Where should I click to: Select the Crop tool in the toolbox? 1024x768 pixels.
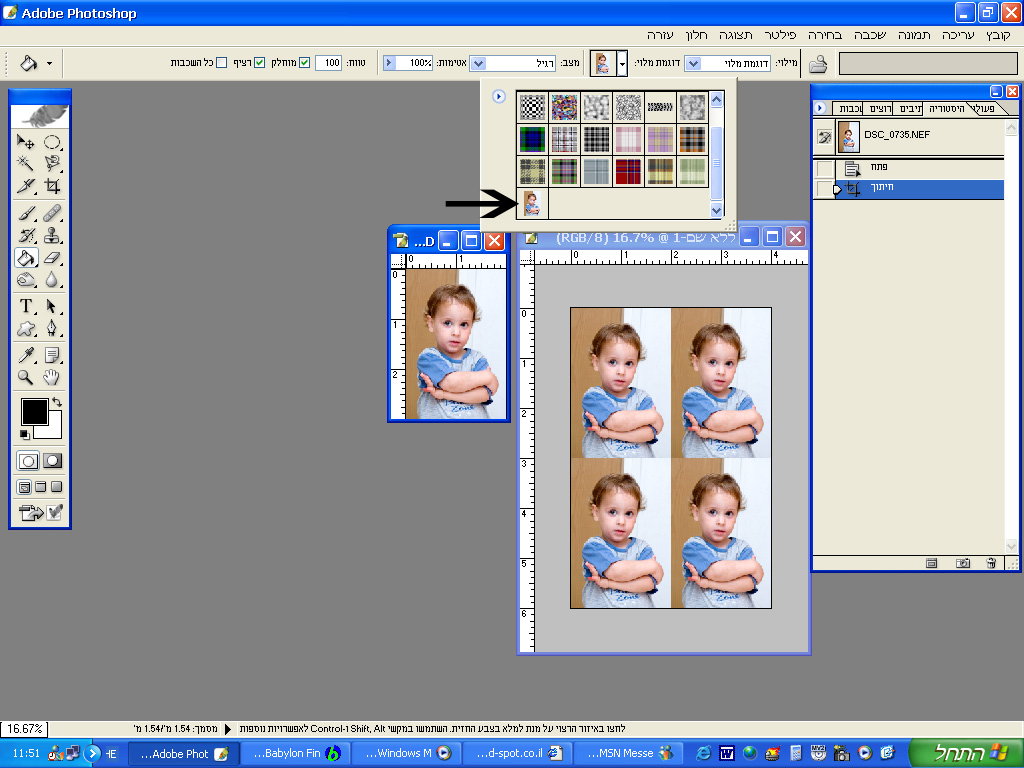click(52, 186)
